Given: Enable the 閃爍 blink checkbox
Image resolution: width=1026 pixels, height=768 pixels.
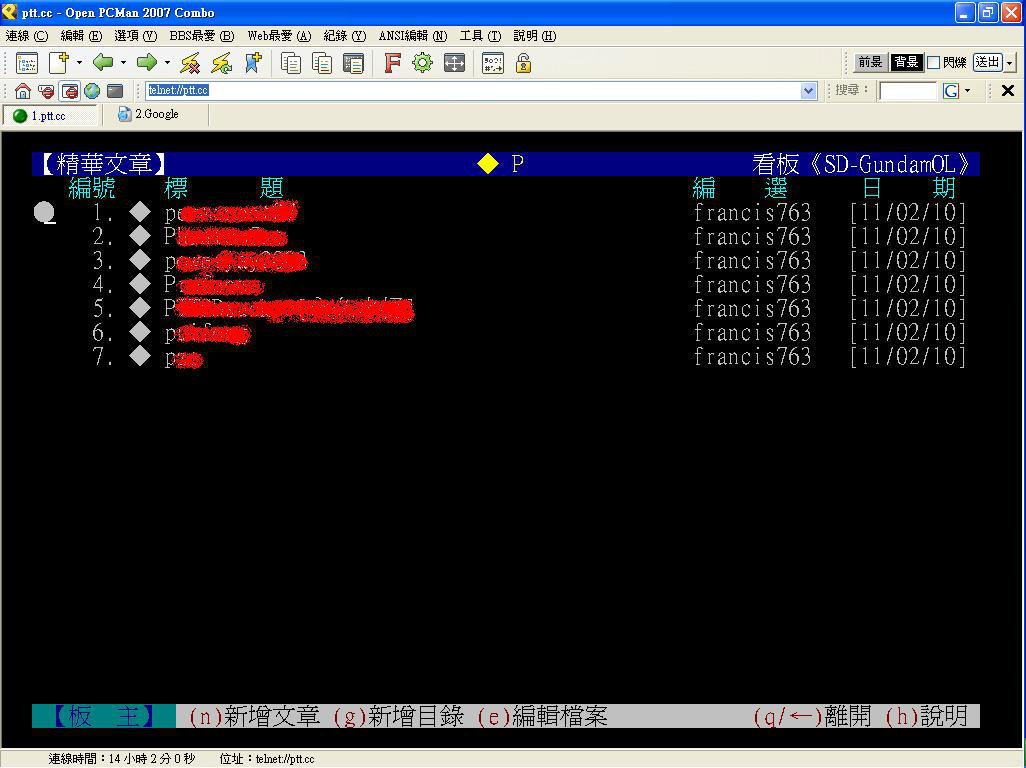Looking at the screenshot, I should tap(934, 63).
